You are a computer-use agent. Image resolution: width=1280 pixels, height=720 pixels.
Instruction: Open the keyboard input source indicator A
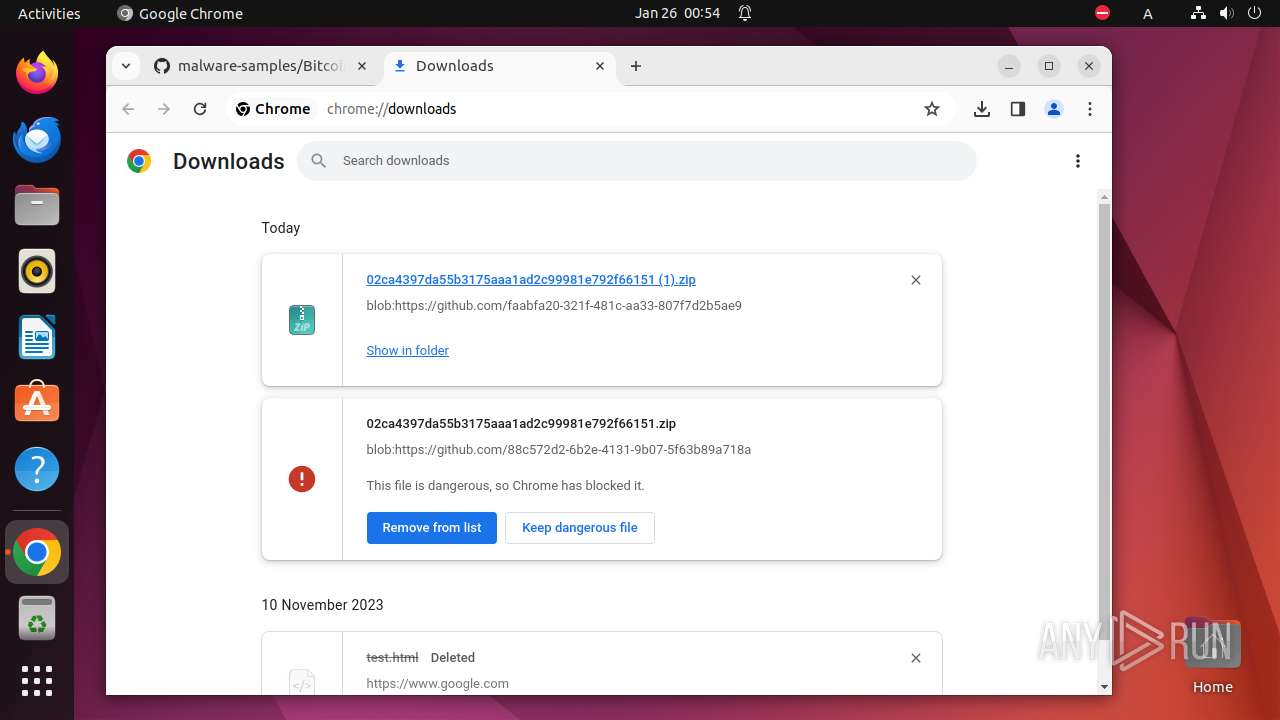[1148, 14]
